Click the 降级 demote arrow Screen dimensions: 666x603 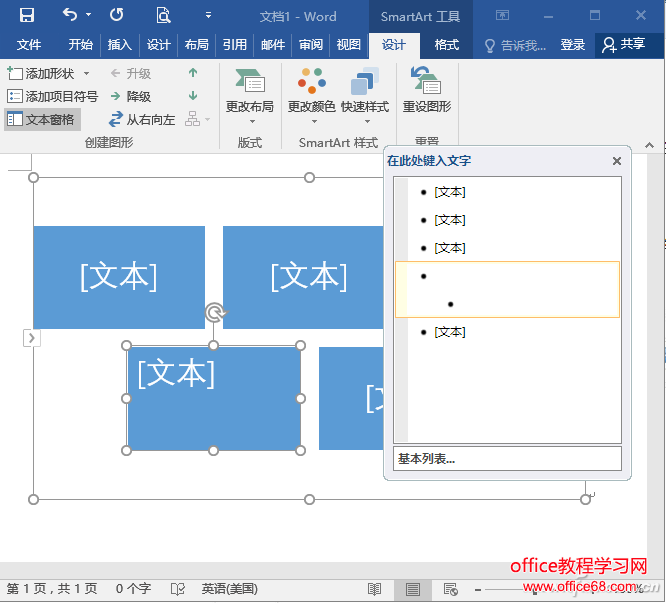tap(130, 96)
